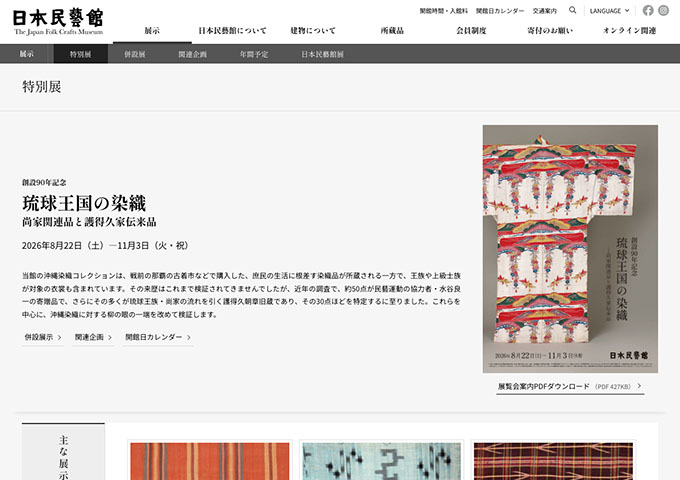Screen dimensions: 680x480
Task: Click the 創設90年記念 label
Action: (44, 183)
